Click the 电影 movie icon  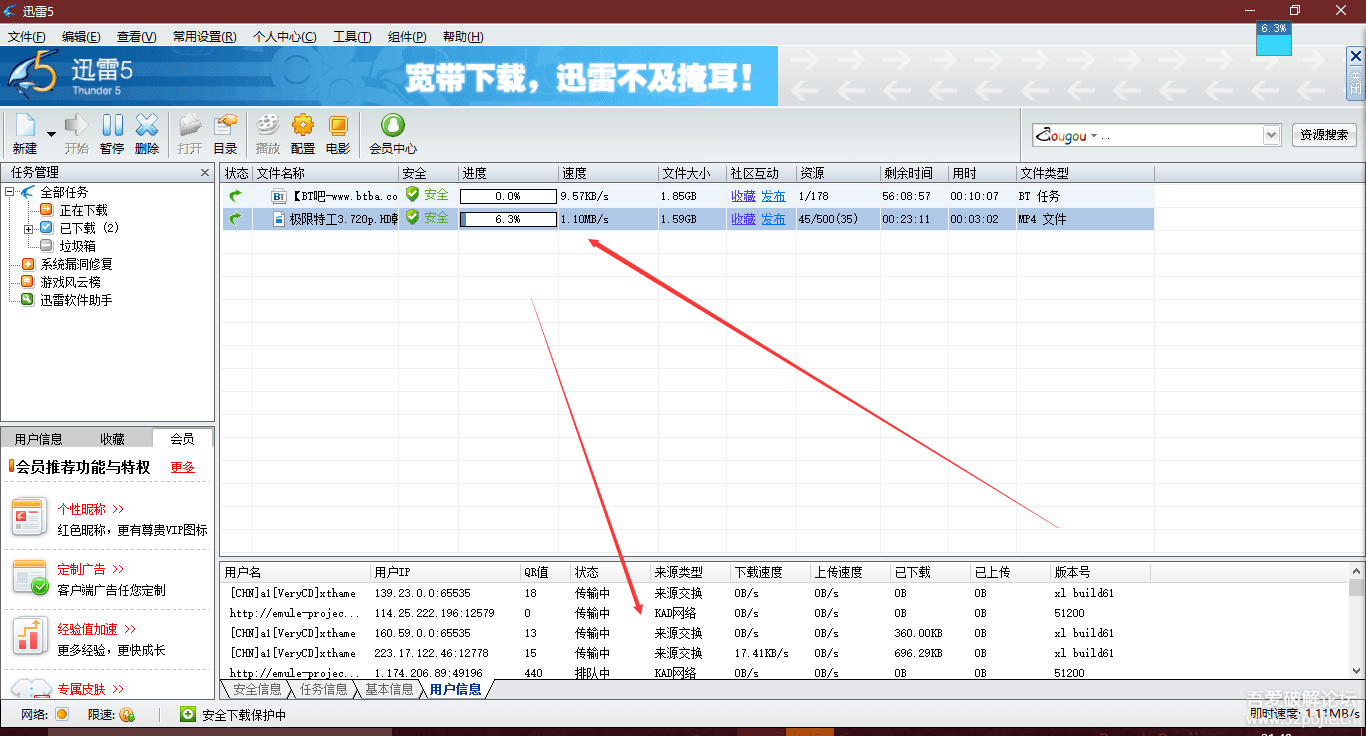(338, 126)
